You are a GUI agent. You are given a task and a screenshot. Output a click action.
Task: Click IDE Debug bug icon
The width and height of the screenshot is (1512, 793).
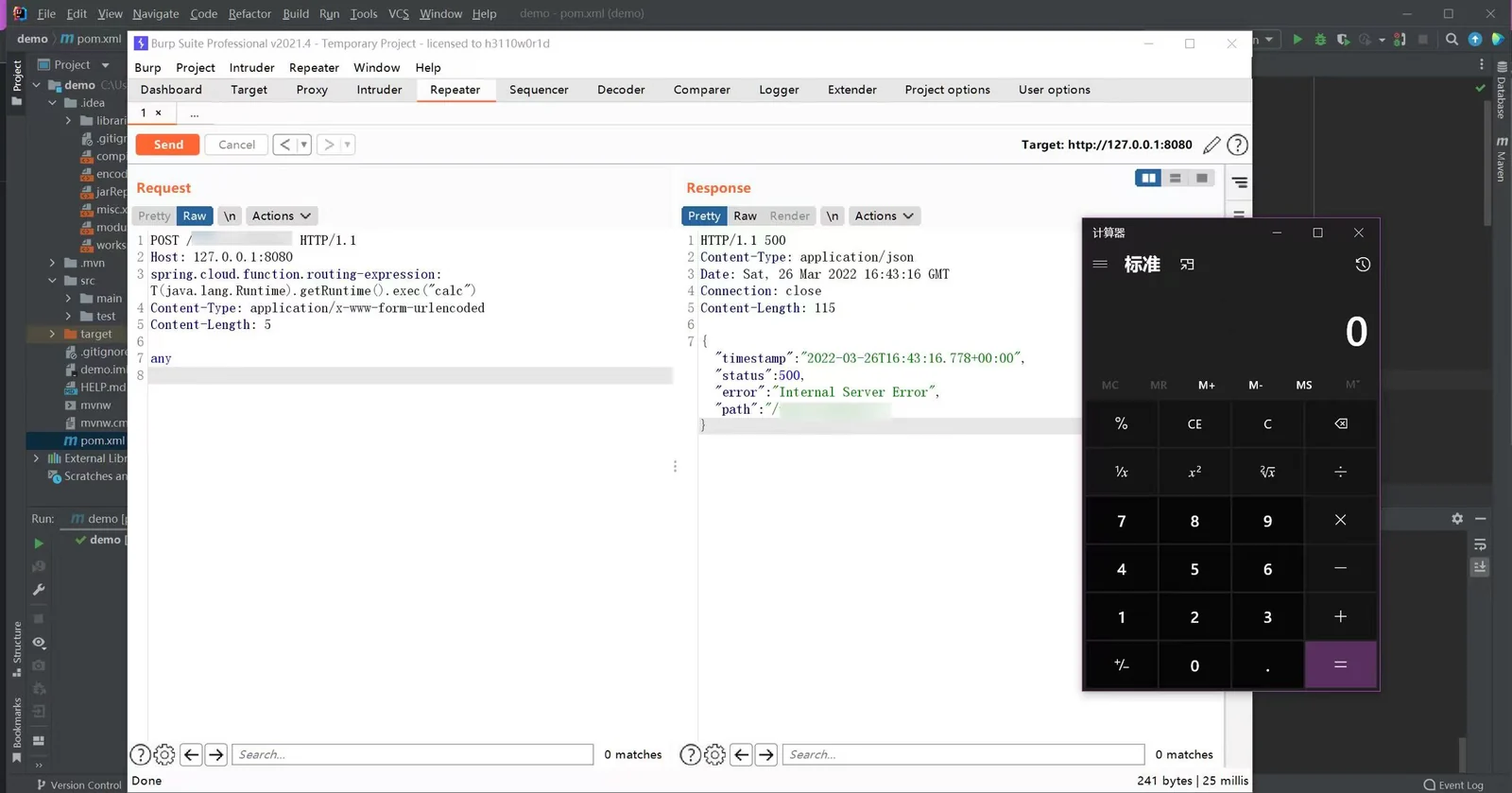click(1320, 39)
